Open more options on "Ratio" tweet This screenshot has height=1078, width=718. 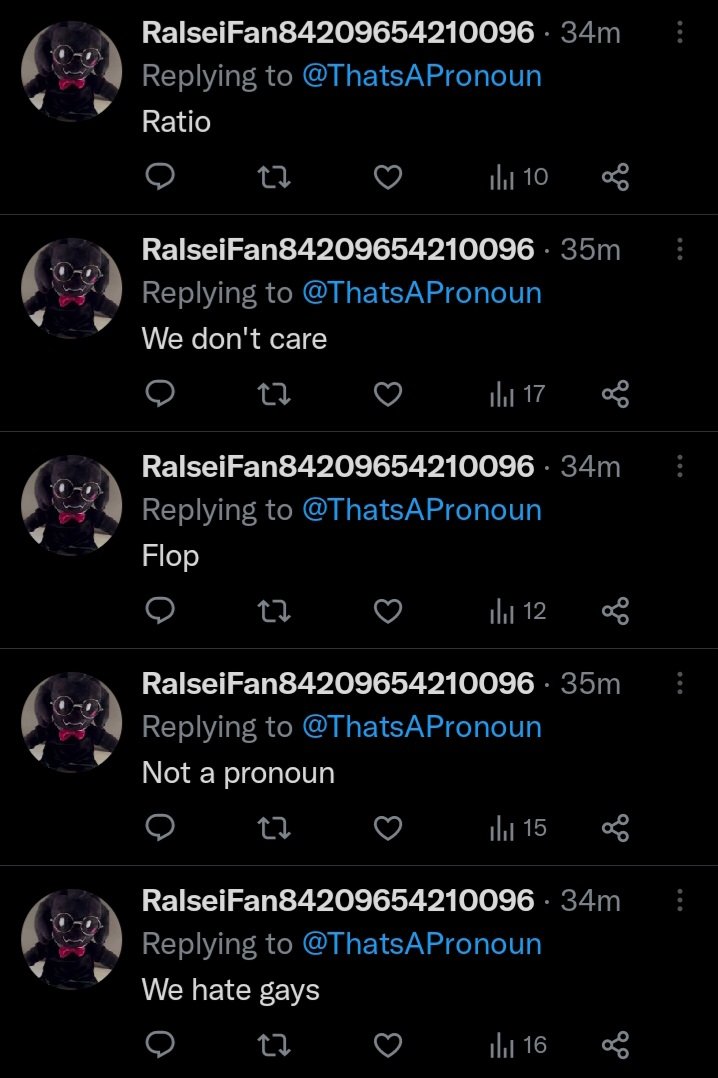coord(679,32)
